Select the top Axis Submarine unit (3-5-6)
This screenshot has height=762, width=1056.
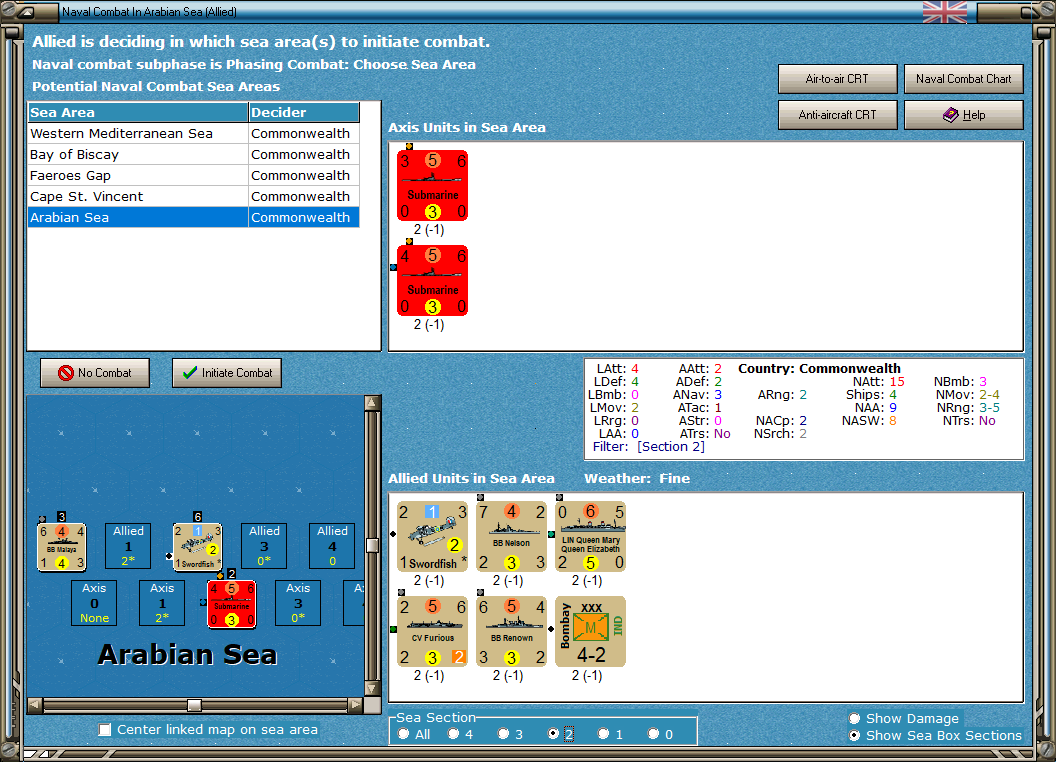coord(432,185)
